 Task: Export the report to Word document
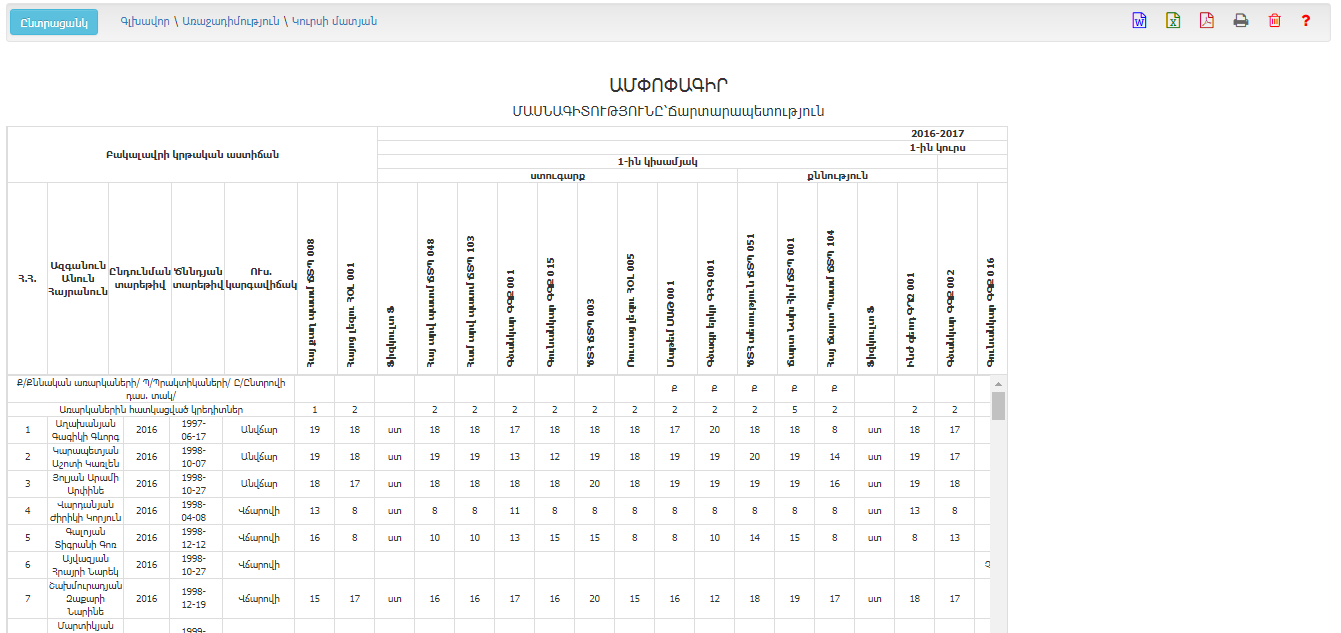coord(1139,21)
